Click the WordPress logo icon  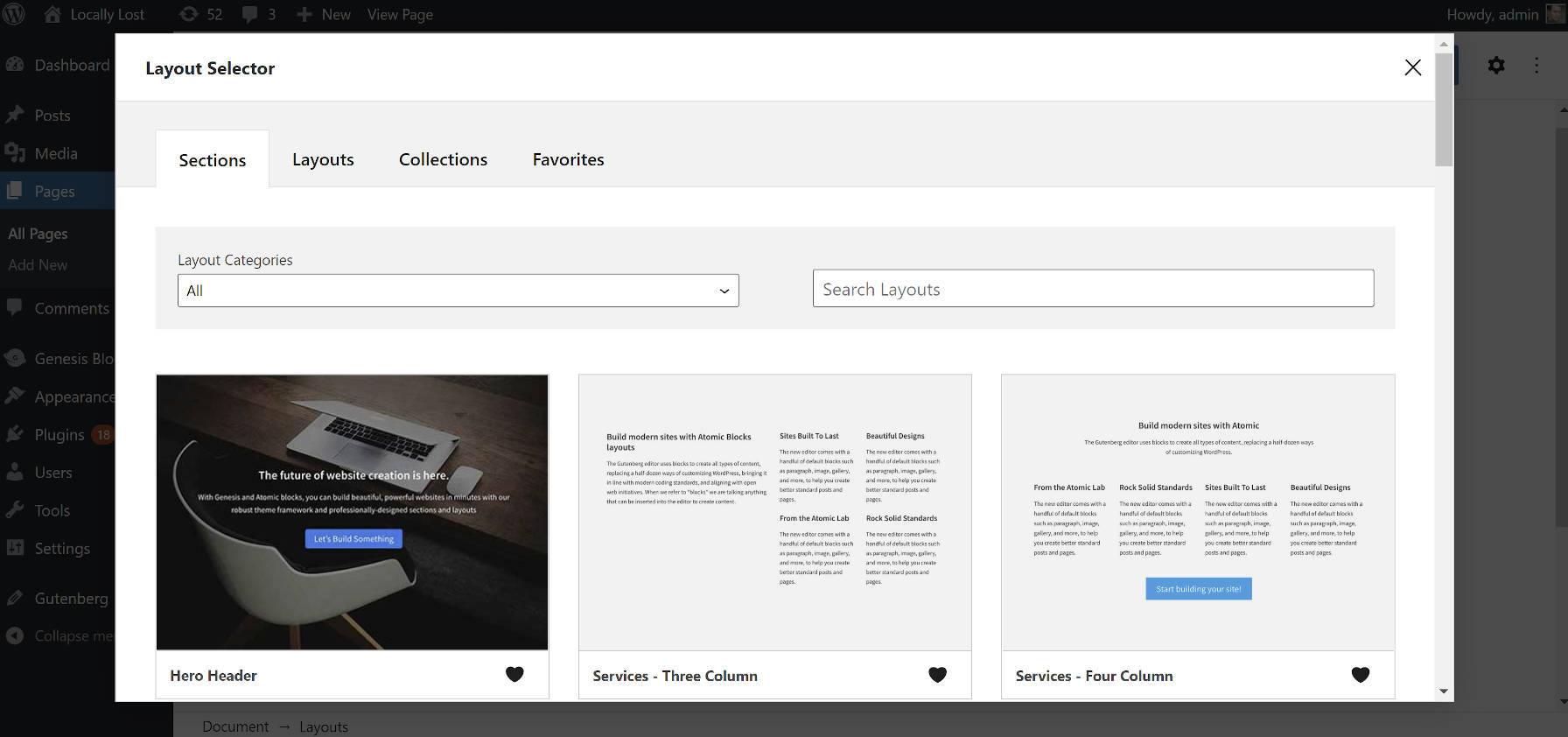(14, 14)
